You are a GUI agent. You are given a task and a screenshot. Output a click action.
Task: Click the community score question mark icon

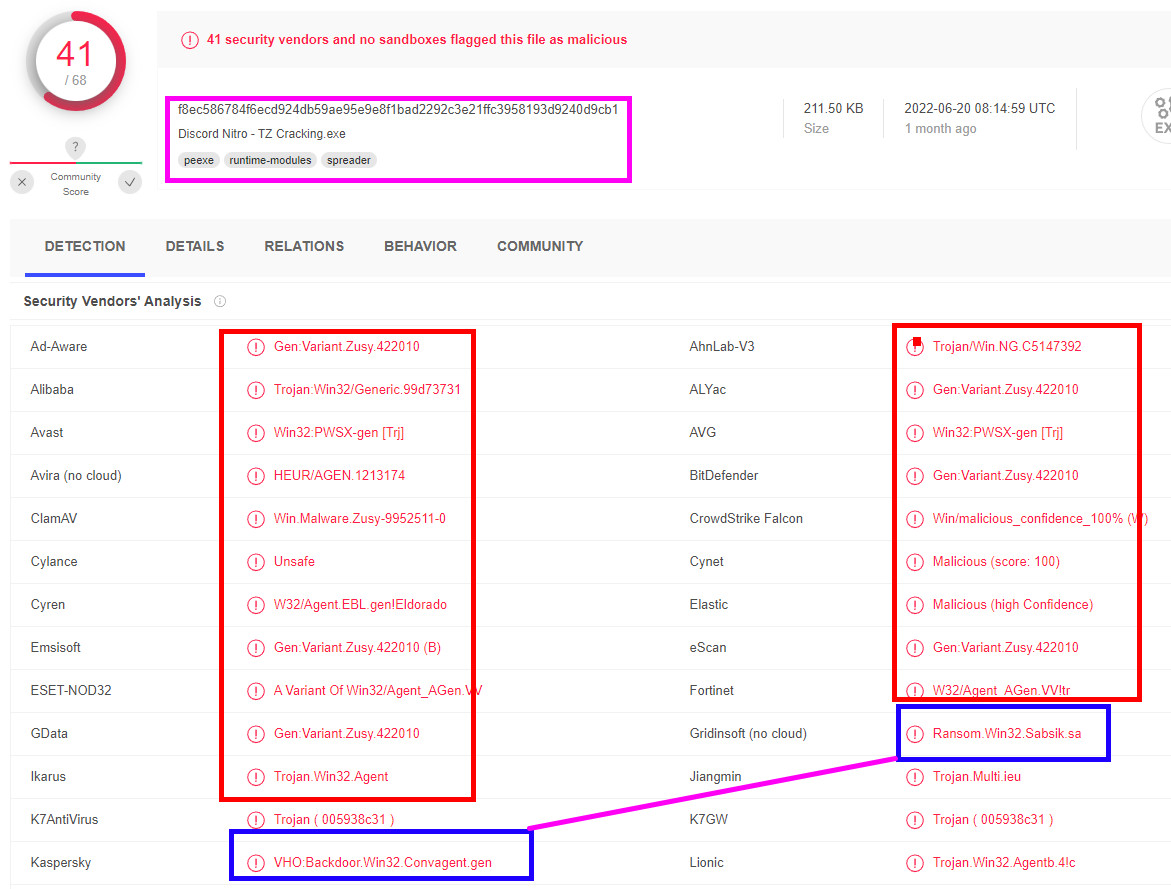pyautogui.click(x=75, y=146)
